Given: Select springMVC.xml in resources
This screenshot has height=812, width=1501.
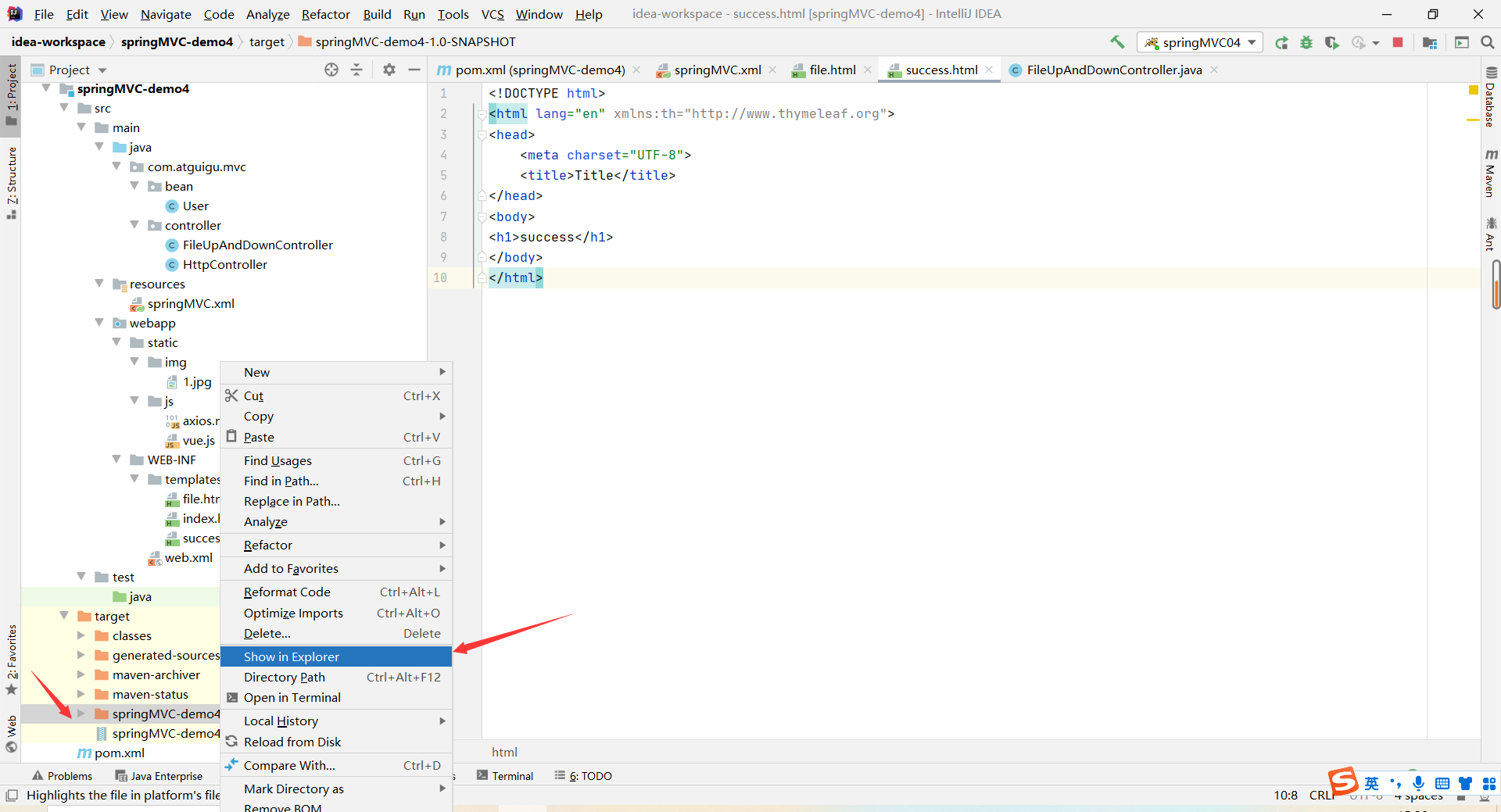Looking at the screenshot, I should tap(190, 303).
